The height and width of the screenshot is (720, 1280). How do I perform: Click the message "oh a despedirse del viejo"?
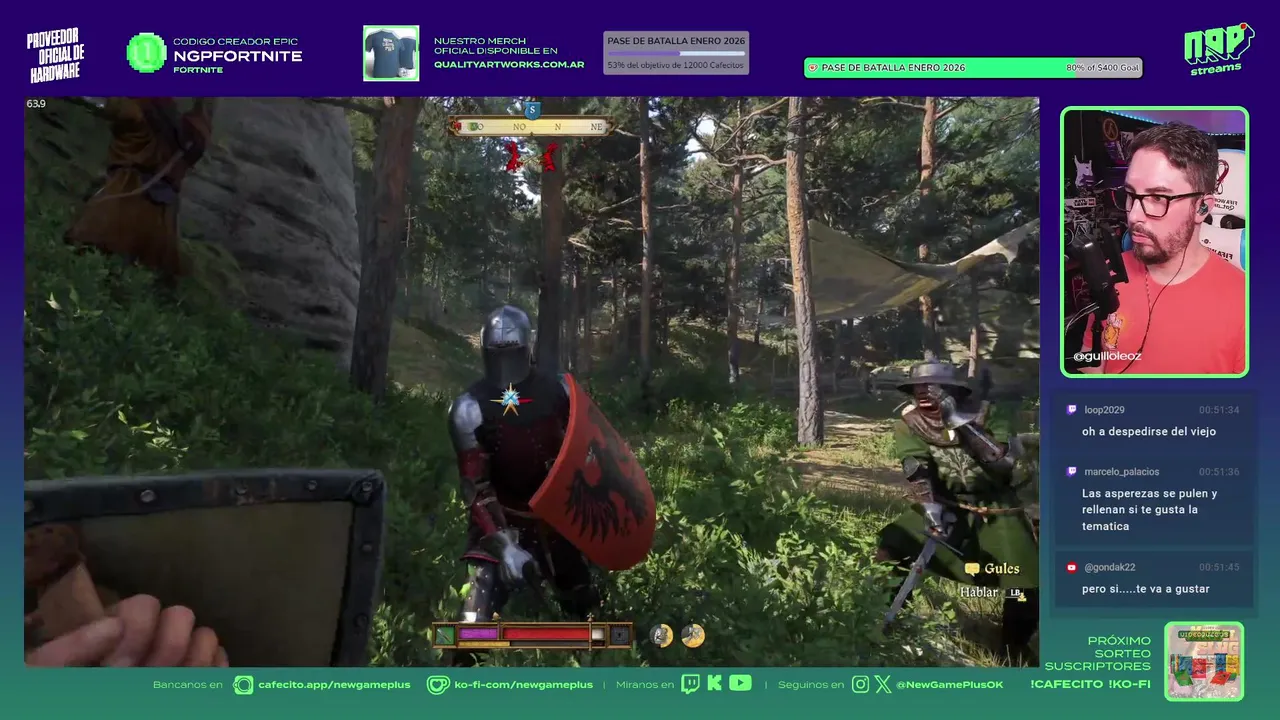[x=1148, y=432]
